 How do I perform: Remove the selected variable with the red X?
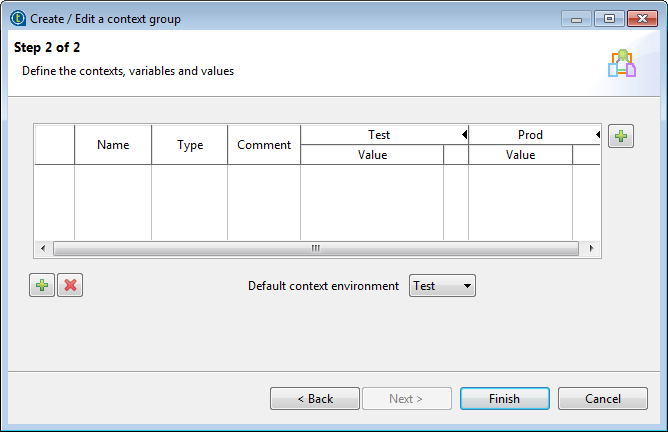70,286
